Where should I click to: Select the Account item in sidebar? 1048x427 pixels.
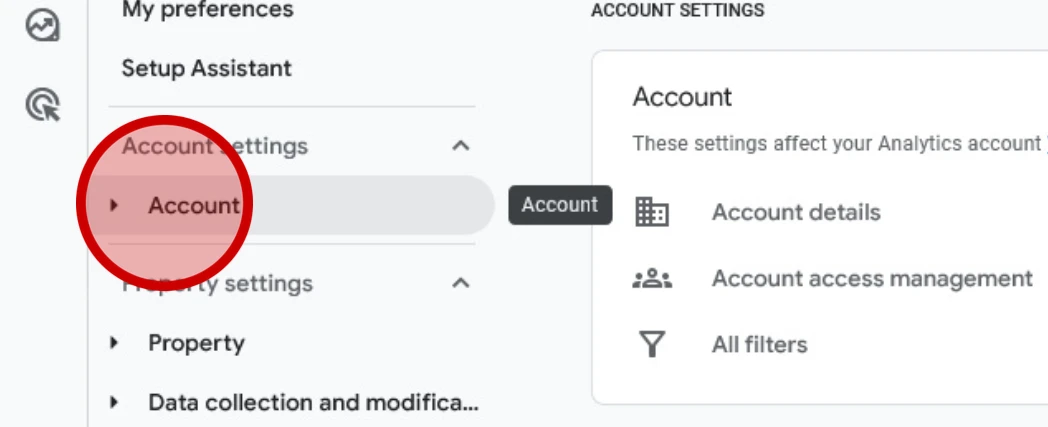(291, 205)
